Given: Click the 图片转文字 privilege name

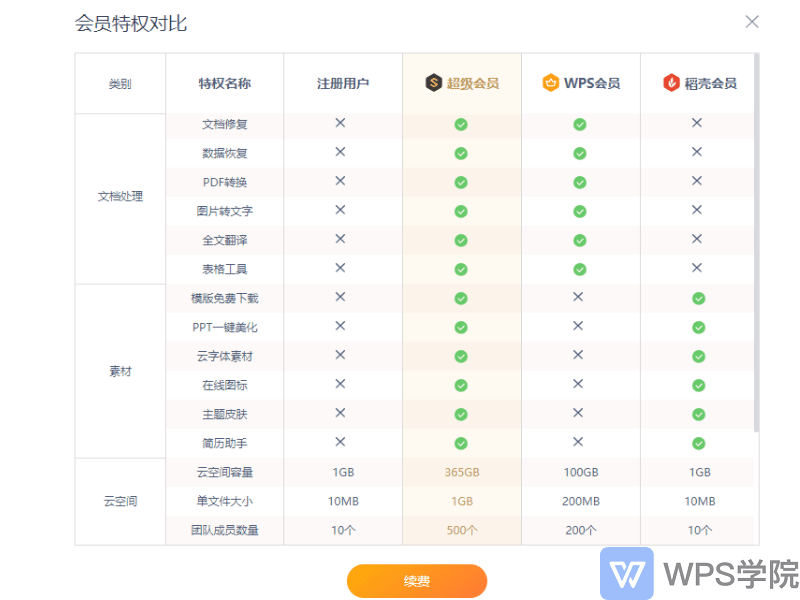Looking at the screenshot, I should [224, 211].
